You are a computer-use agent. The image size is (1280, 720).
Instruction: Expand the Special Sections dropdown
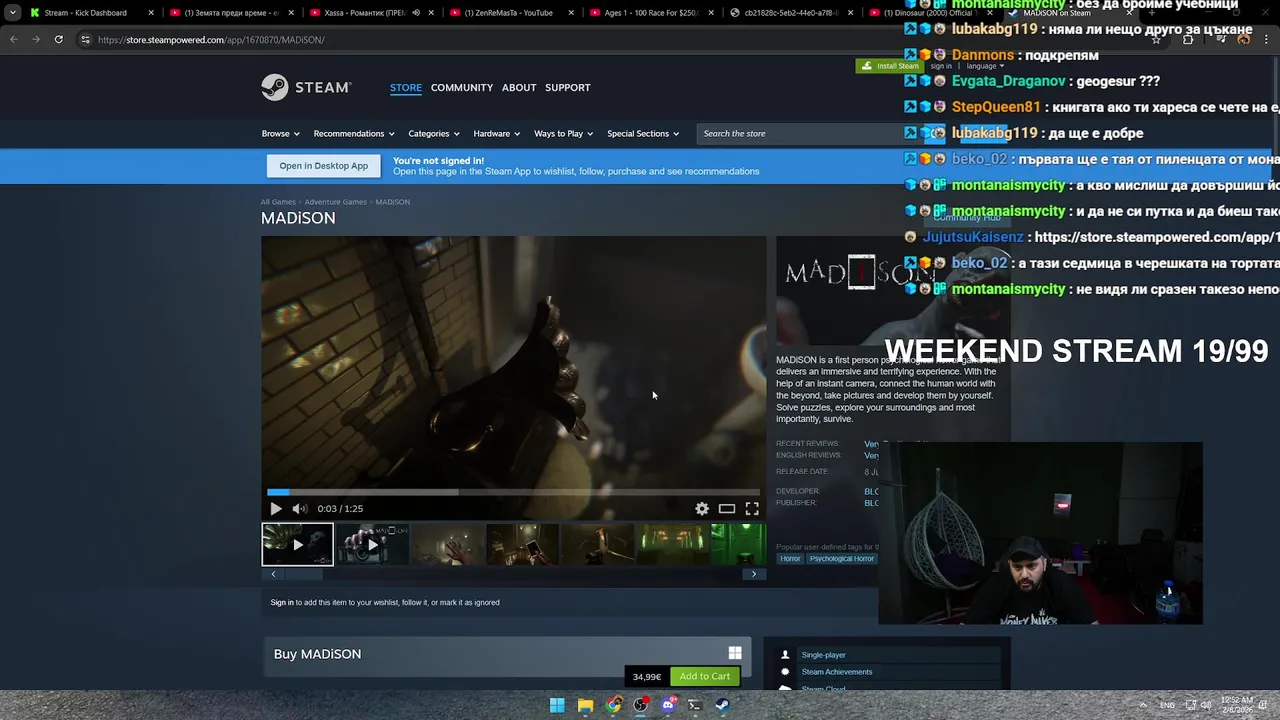(x=643, y=133)
